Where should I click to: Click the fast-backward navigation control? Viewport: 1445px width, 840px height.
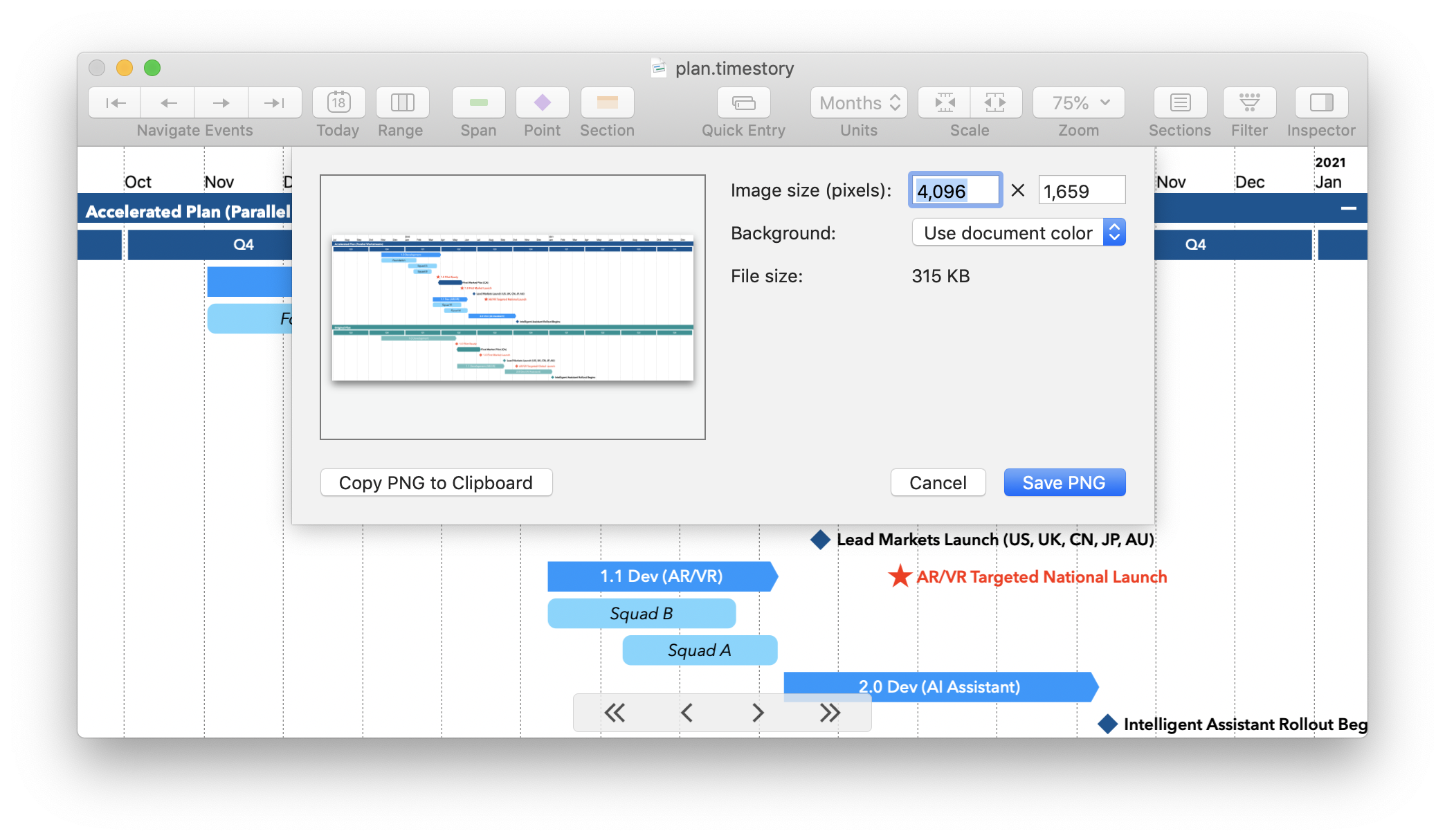(x=615, y=712)
